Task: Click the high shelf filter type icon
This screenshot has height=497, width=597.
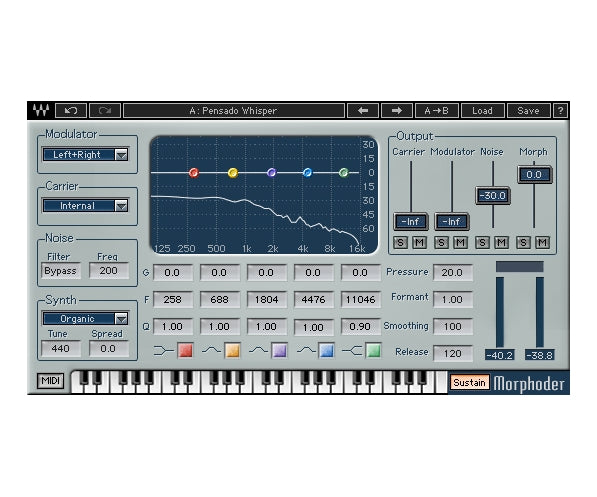Action: (352, 350)
